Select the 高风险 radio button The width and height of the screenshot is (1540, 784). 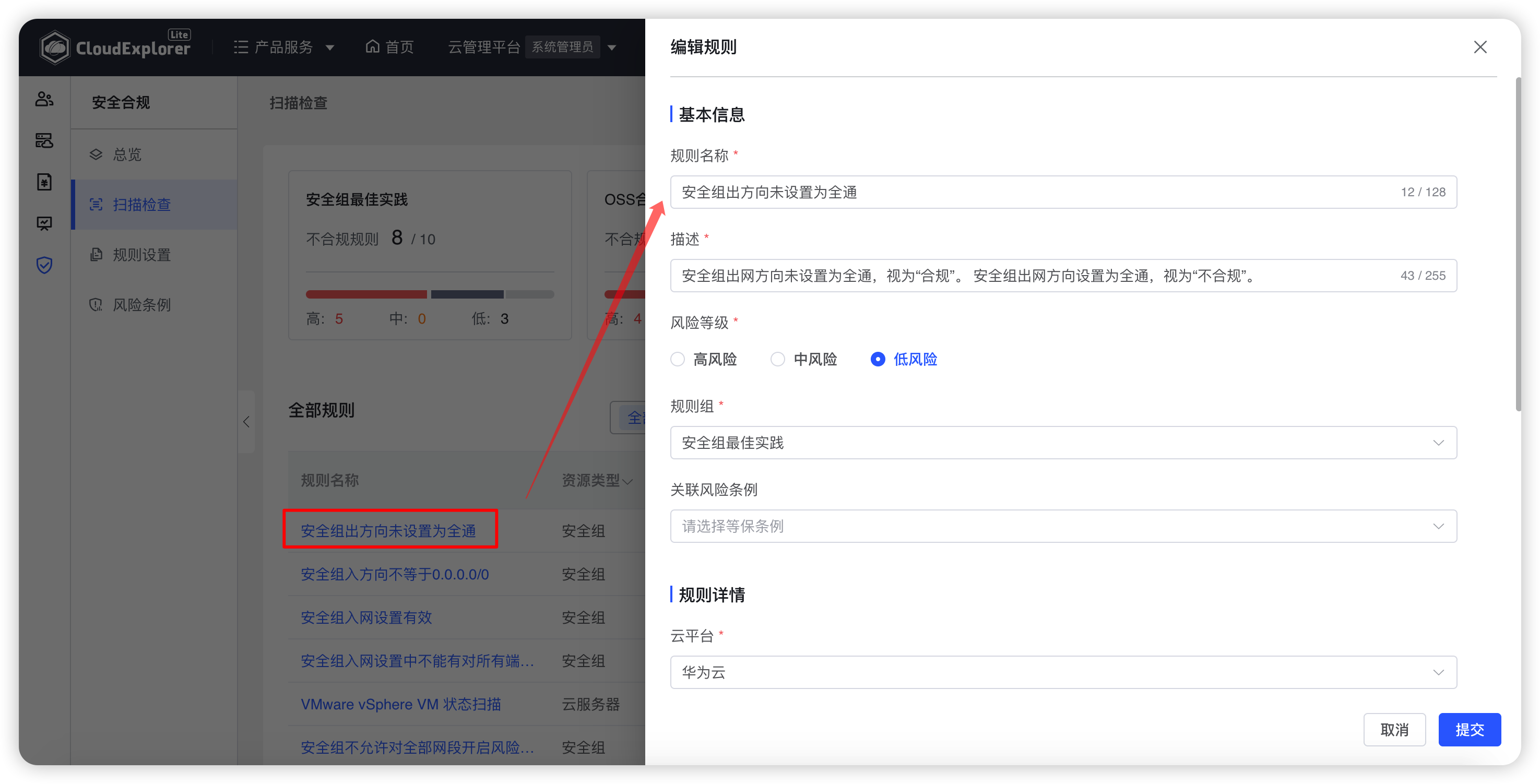click(677, 359)
